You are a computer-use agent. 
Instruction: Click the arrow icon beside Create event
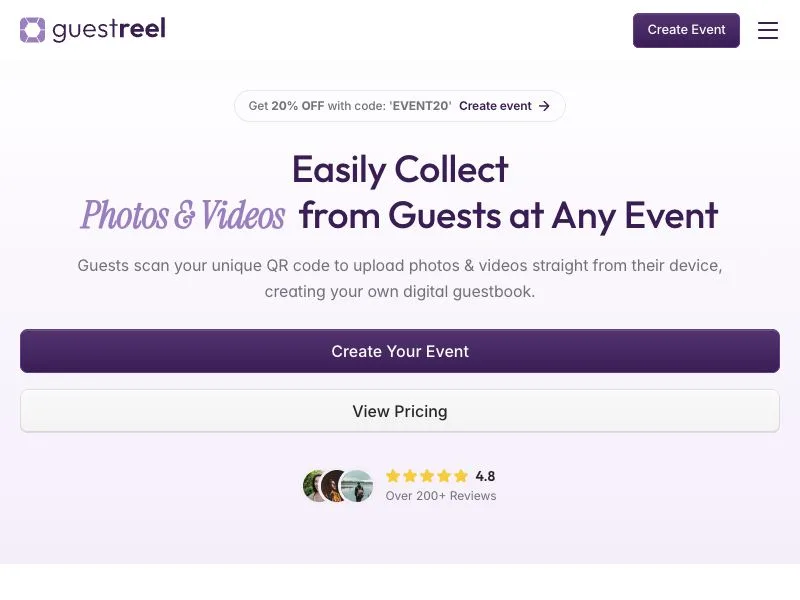[x=544, y=106]
